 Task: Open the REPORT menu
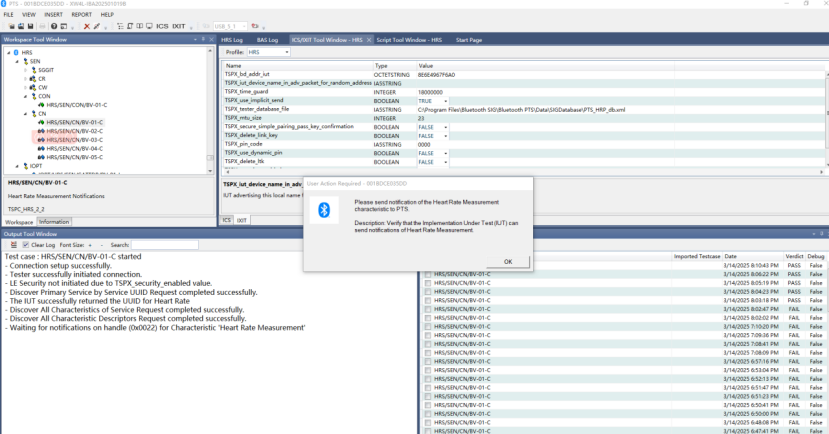click(x=81, y=15)
